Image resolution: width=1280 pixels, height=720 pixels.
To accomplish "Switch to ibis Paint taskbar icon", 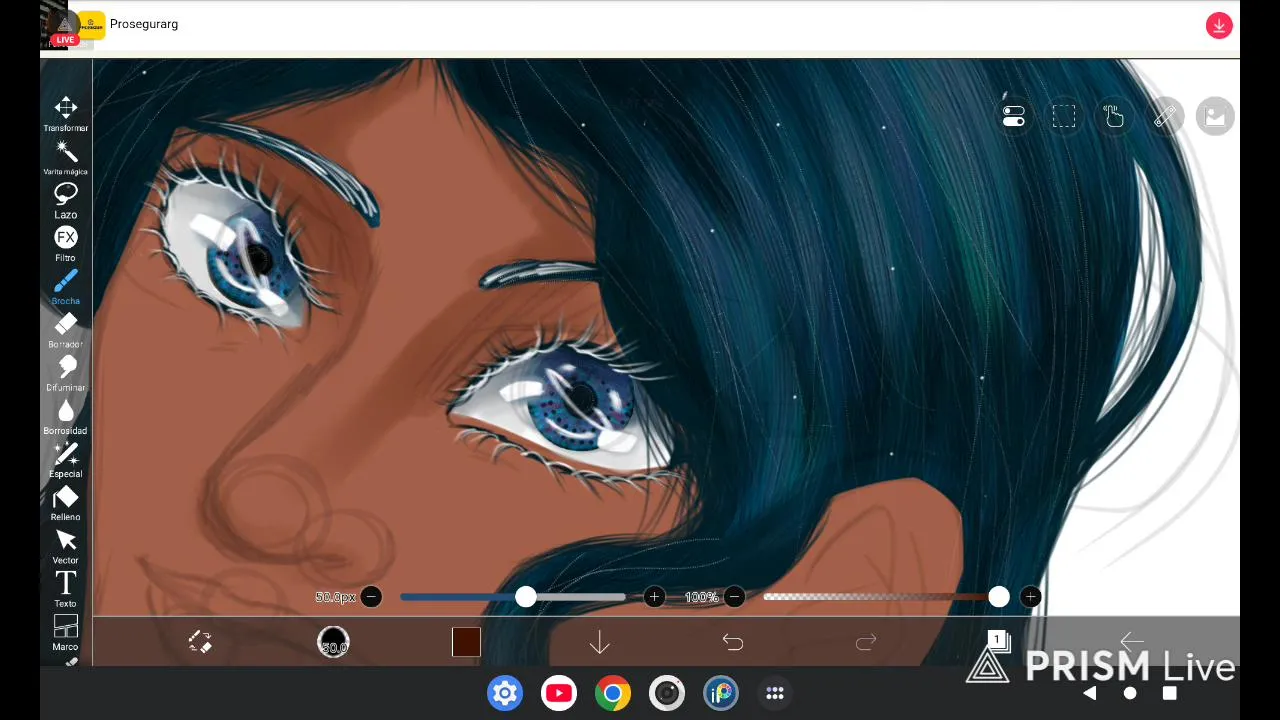I will click(x=721, y=693).
